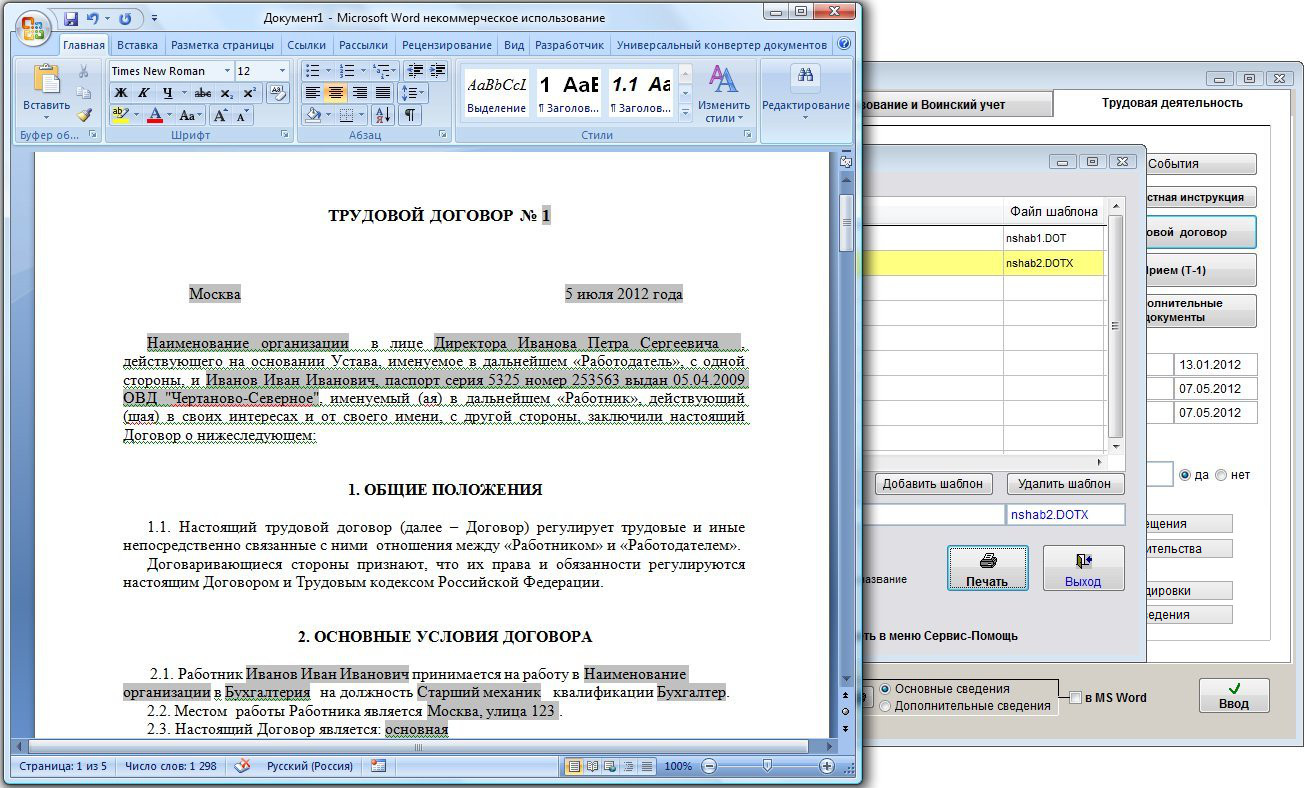Open Word help with the question mark
Screen dimensions: 1305x788
click(x=844, y=45)
